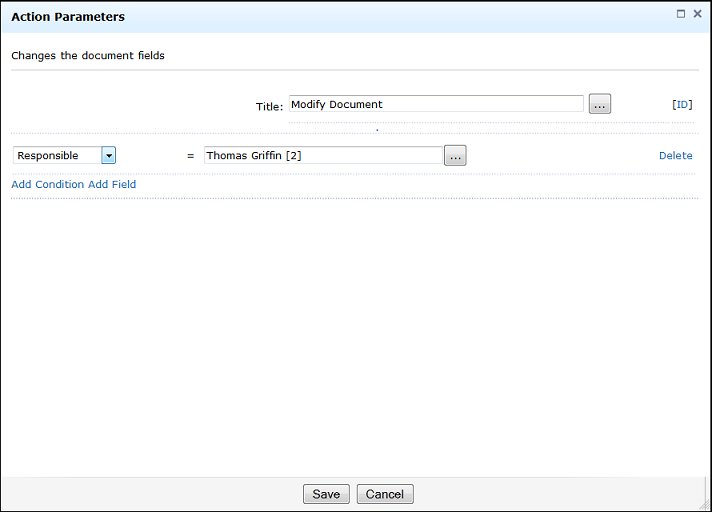Click the Add Field link
Viewport: 712px width, 512px height.
pos(112,184)
